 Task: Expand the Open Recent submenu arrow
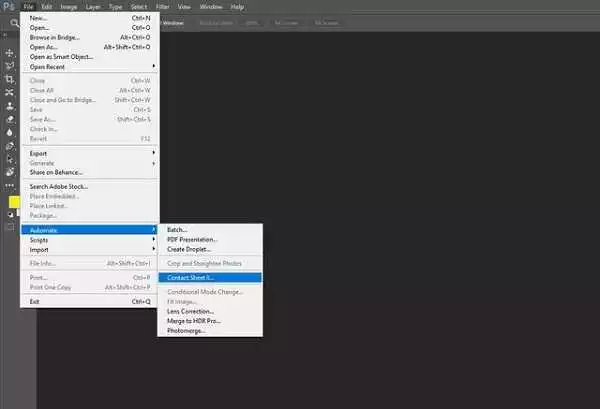tap(153, 66)
